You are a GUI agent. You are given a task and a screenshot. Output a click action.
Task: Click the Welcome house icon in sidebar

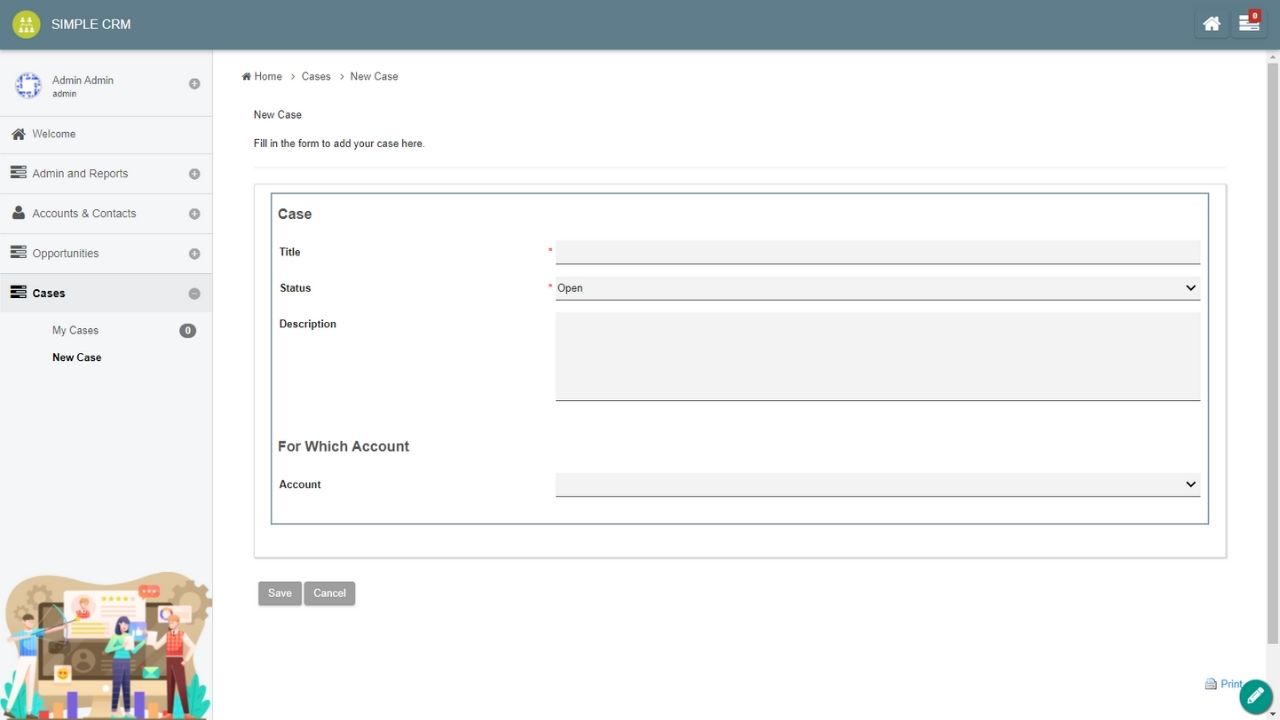18,134
